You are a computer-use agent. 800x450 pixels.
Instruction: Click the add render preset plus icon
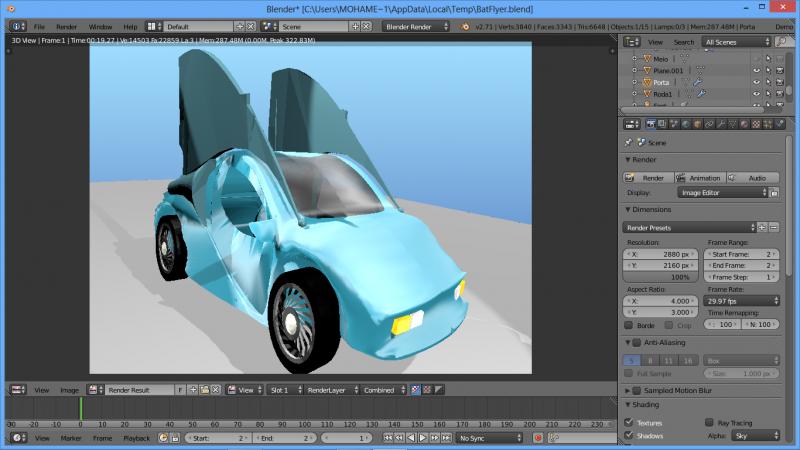762,227
